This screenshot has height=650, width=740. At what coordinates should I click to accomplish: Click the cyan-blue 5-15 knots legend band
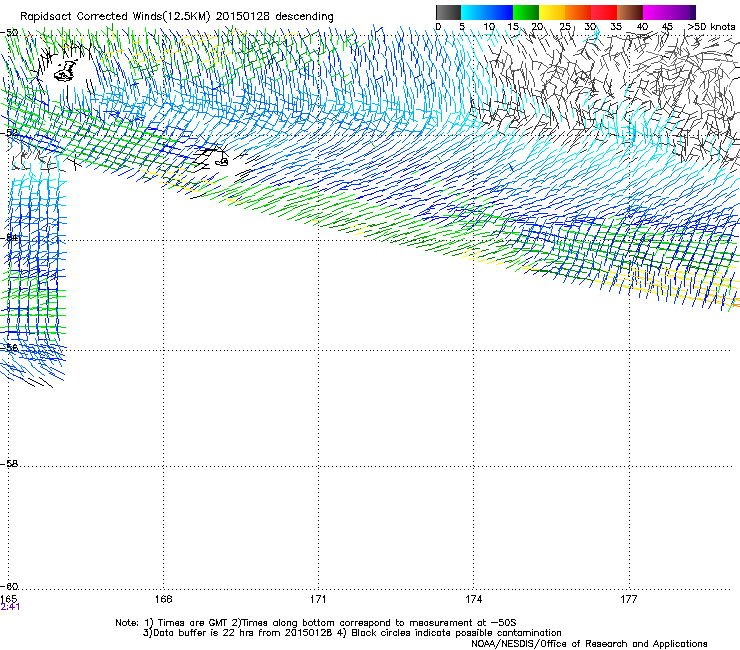click(487, 12)
